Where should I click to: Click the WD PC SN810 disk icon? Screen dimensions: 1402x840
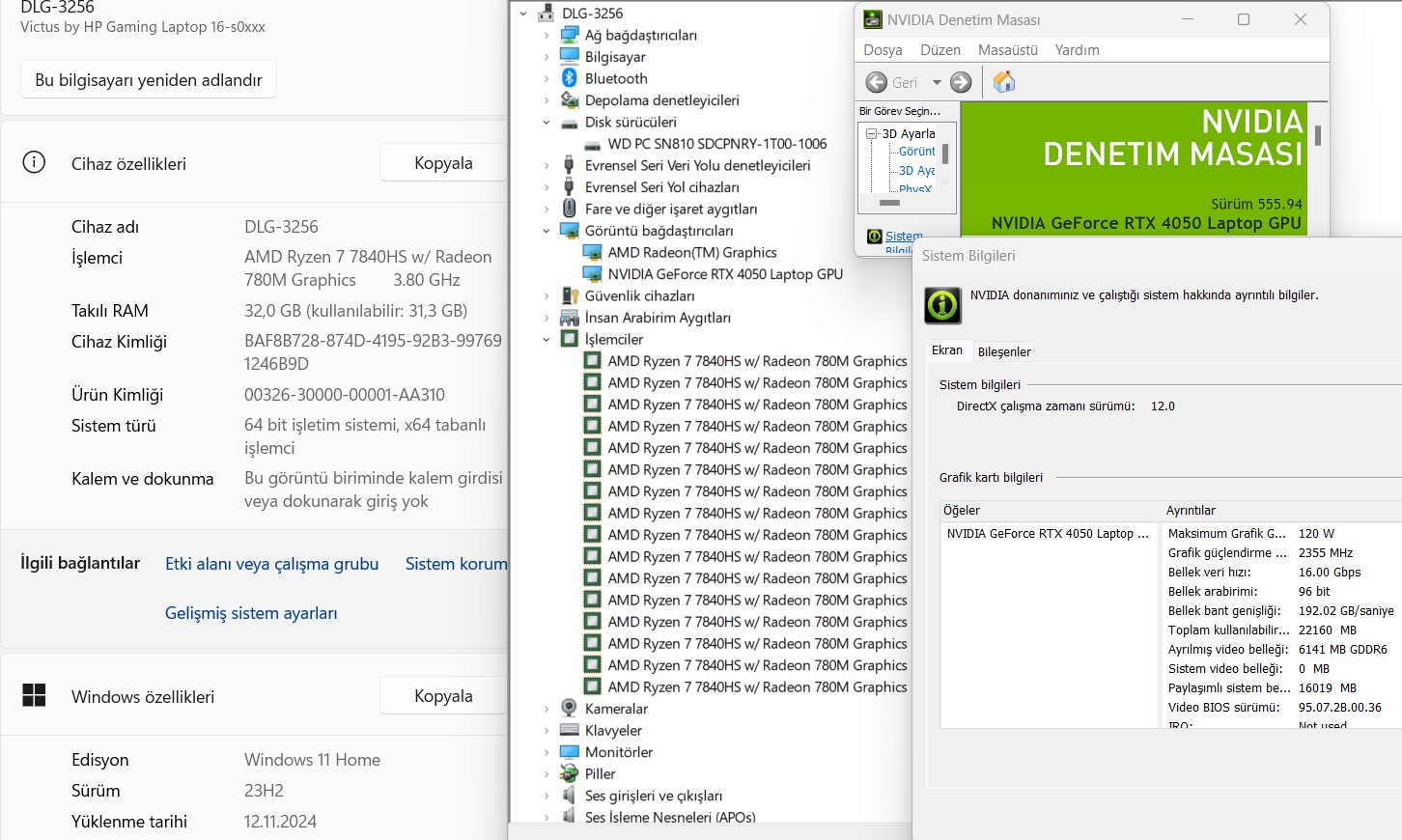[593, 144]
